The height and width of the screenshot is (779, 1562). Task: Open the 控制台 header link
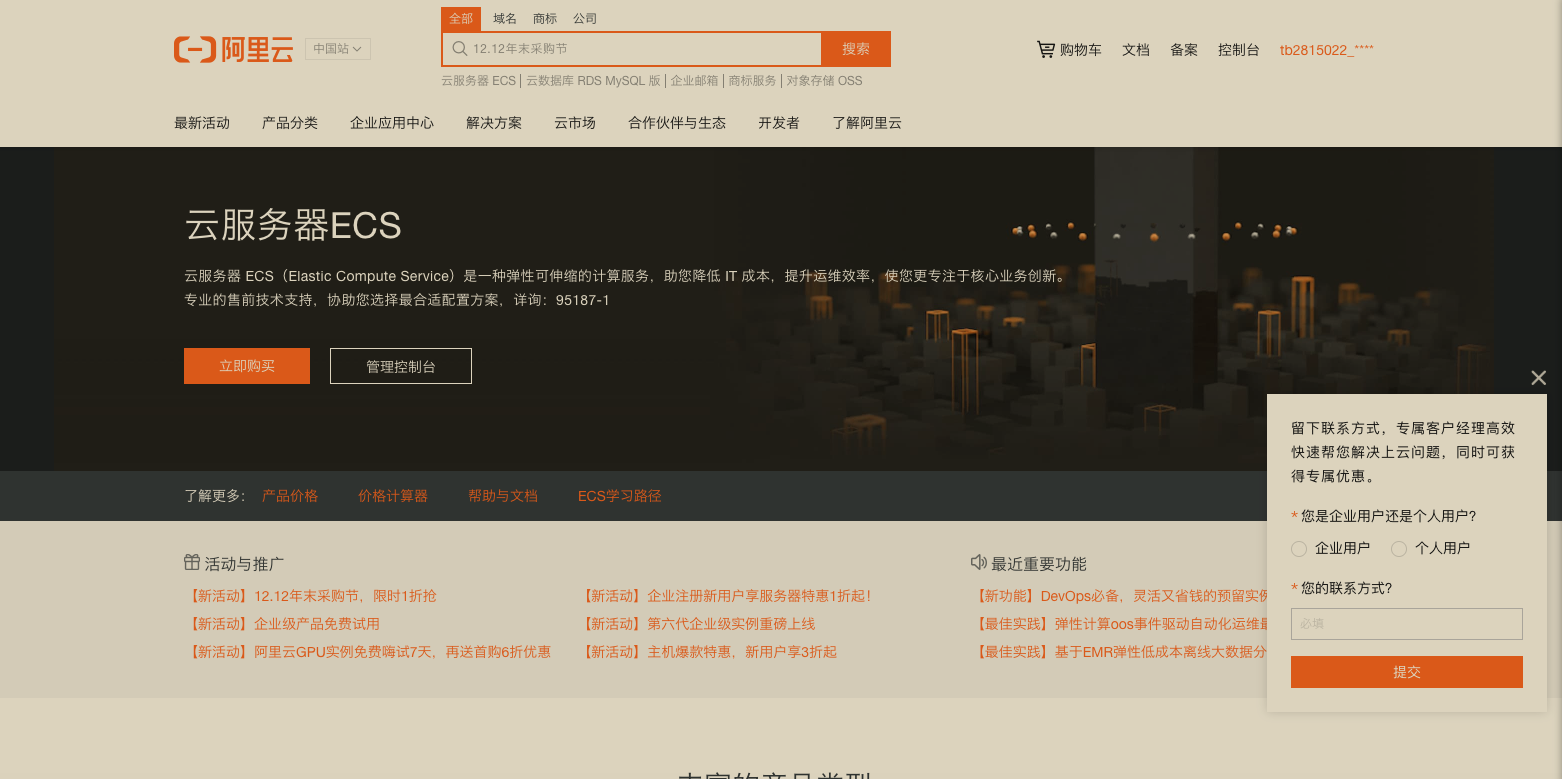(x=1239, y=49)
